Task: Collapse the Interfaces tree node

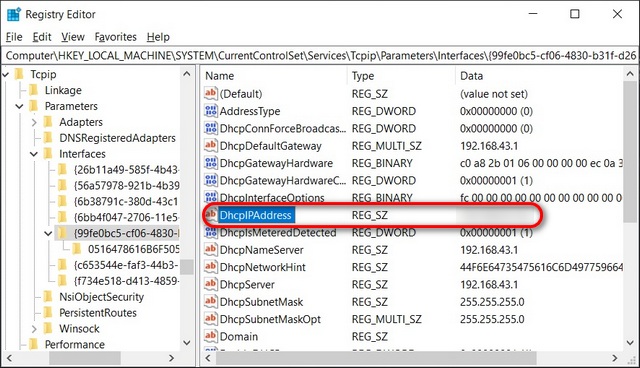Action: (34, 154)
